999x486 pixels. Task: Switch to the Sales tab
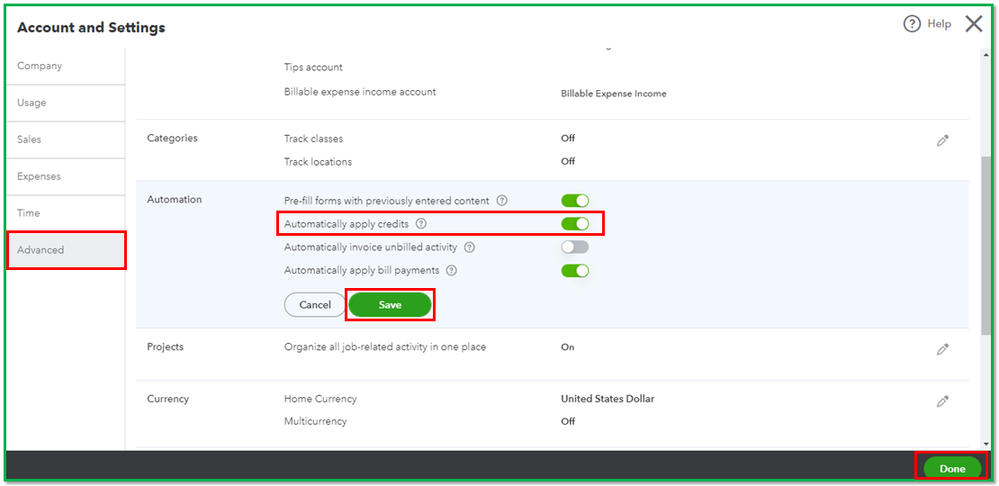(30, 140)
